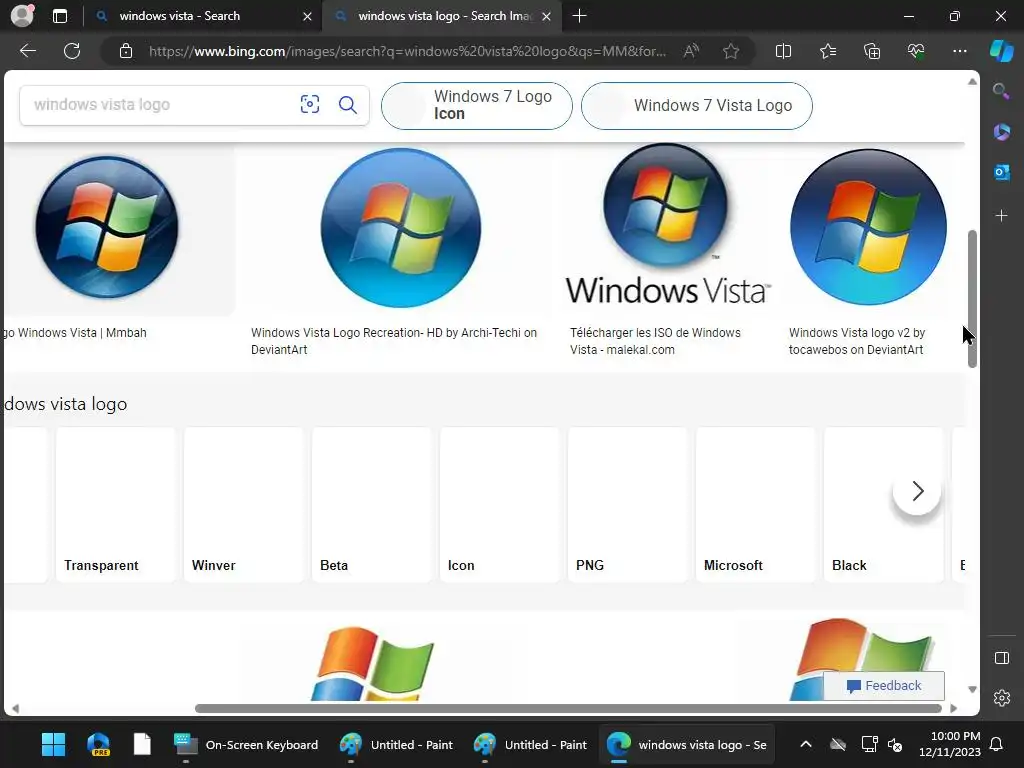Choose the Winver related search card
1024x768 pixels.
(x=244, y=504)
